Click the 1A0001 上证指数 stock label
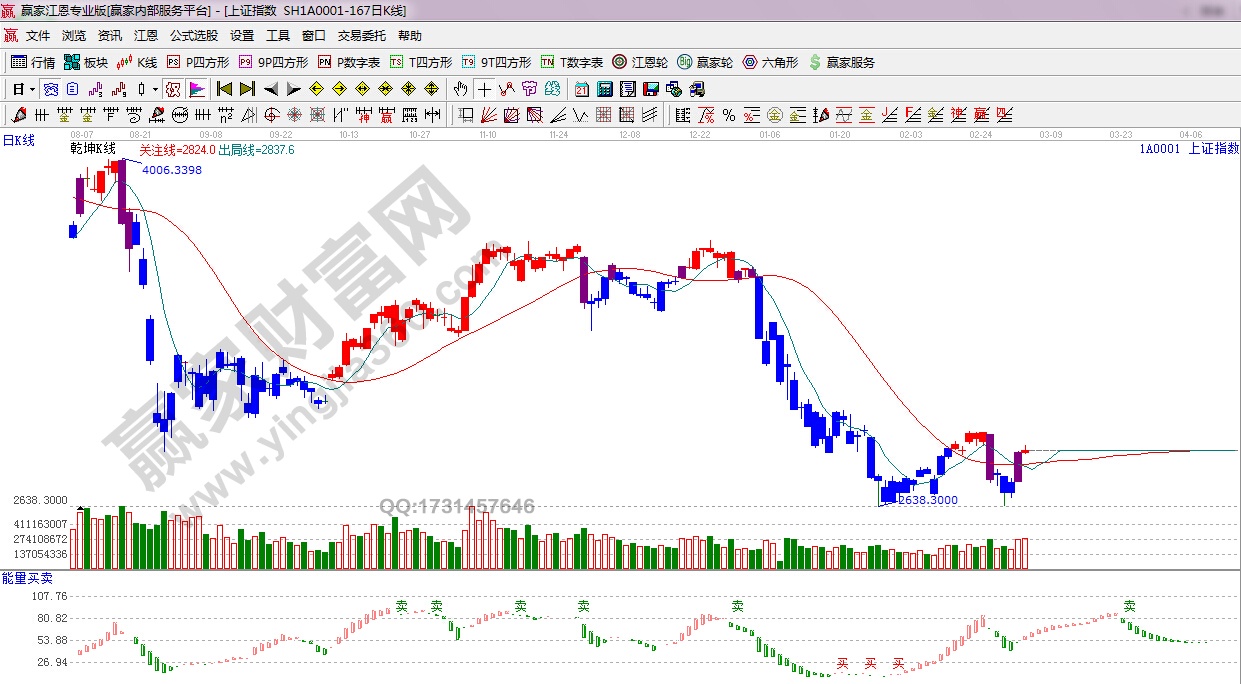 point(1189,149)
